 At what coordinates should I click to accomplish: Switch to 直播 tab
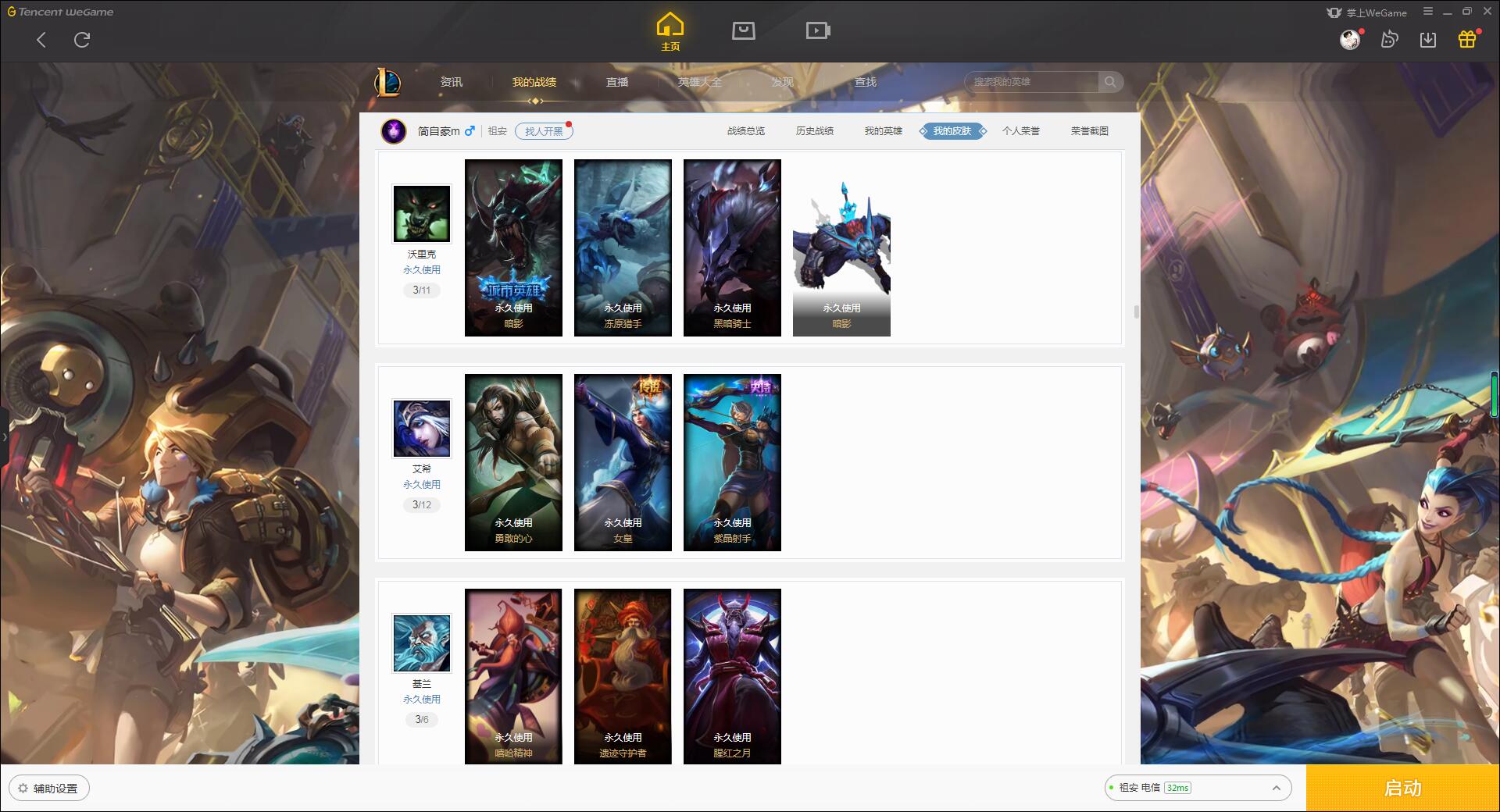(x=617, y=82)
